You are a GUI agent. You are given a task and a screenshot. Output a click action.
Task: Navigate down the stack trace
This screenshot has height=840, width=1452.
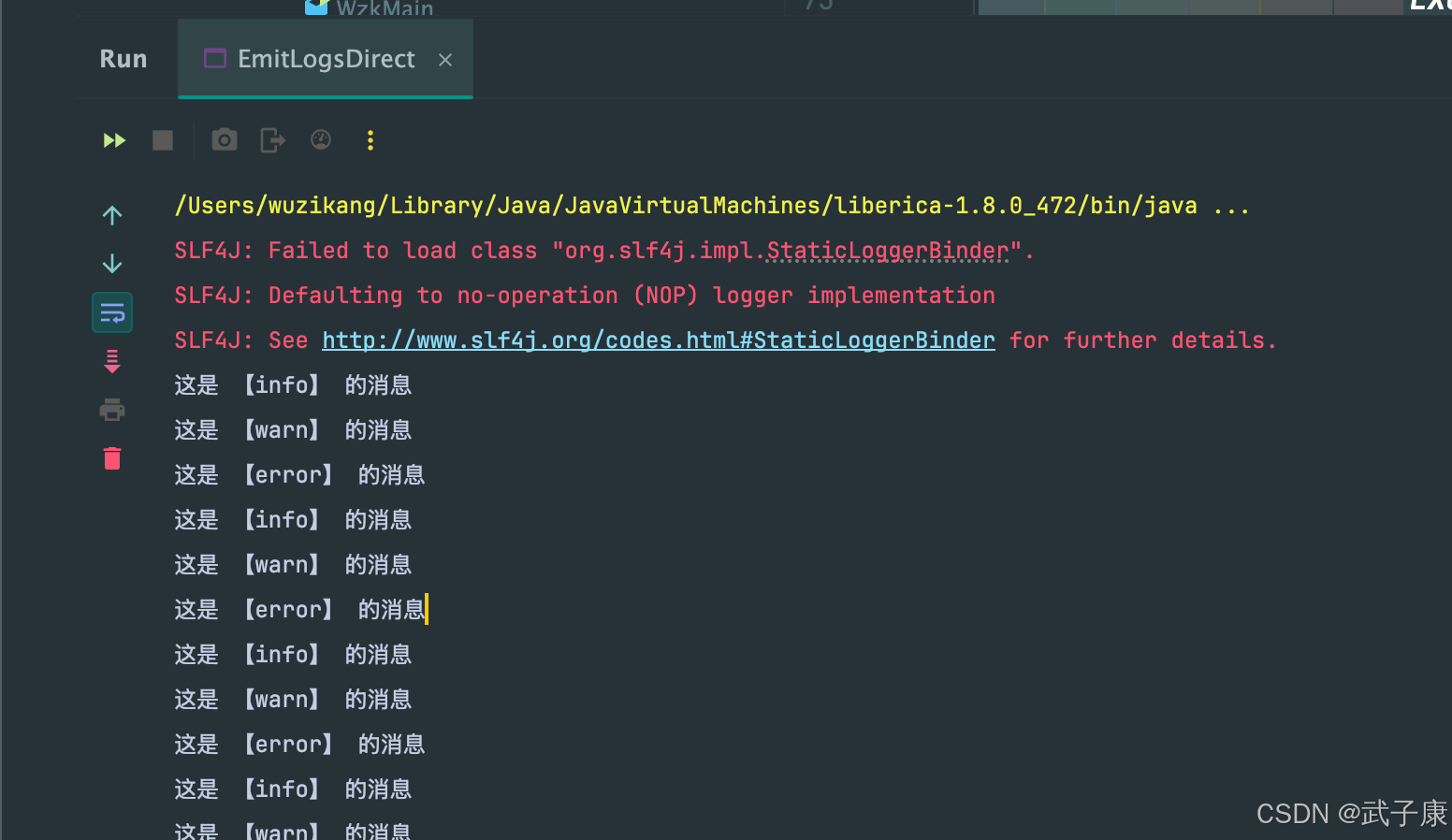click(x=111, y=264)
